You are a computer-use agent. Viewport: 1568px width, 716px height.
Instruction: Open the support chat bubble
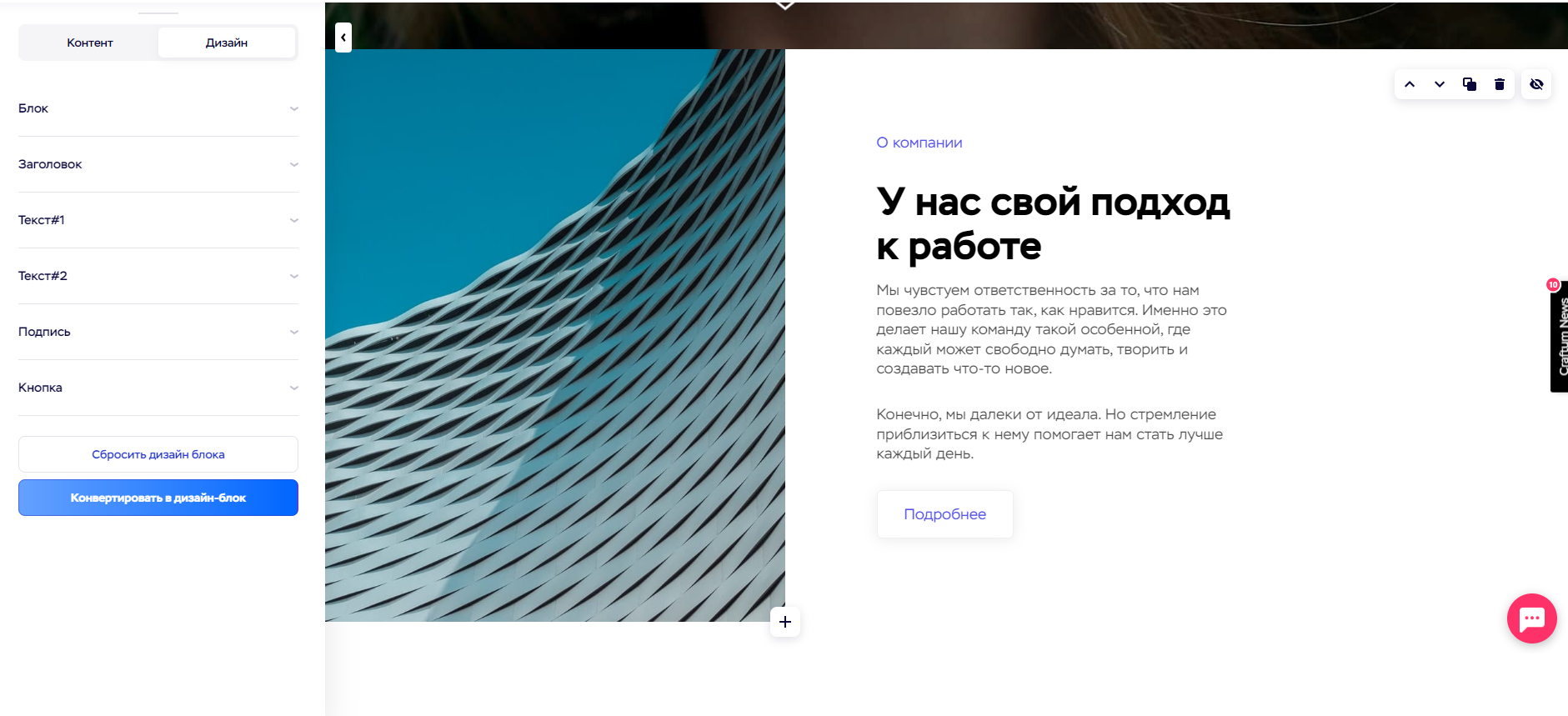coord(1531,618)
